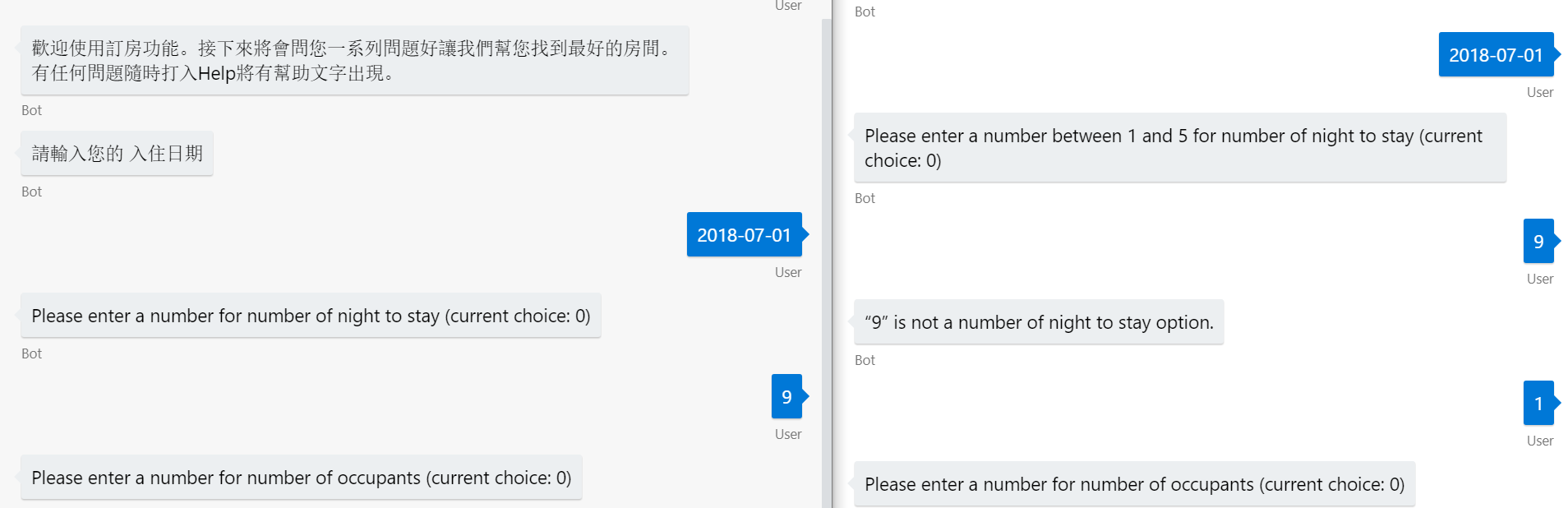
Task: Click the Bot label under the "between 1 and 5" prompt
Action: tap(865, 198)
